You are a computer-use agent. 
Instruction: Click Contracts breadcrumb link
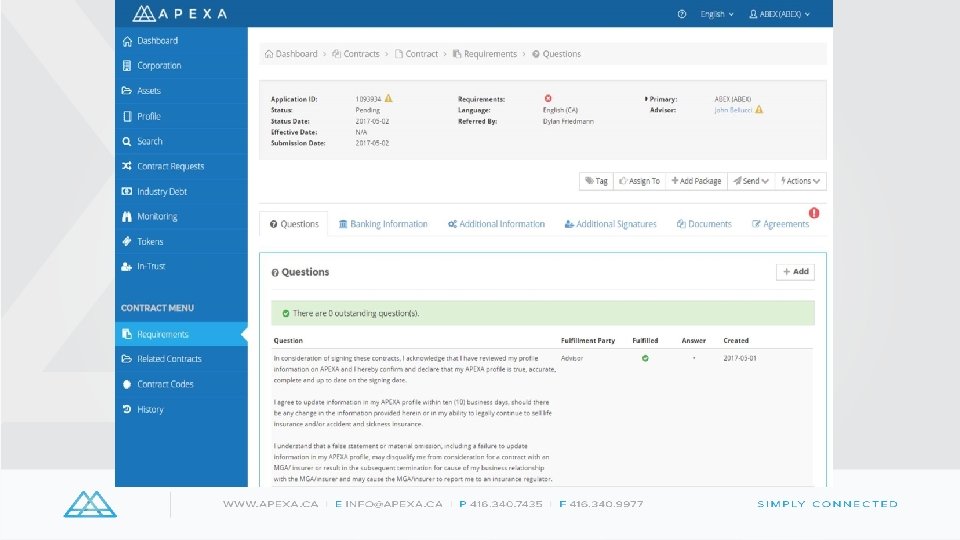356,54
